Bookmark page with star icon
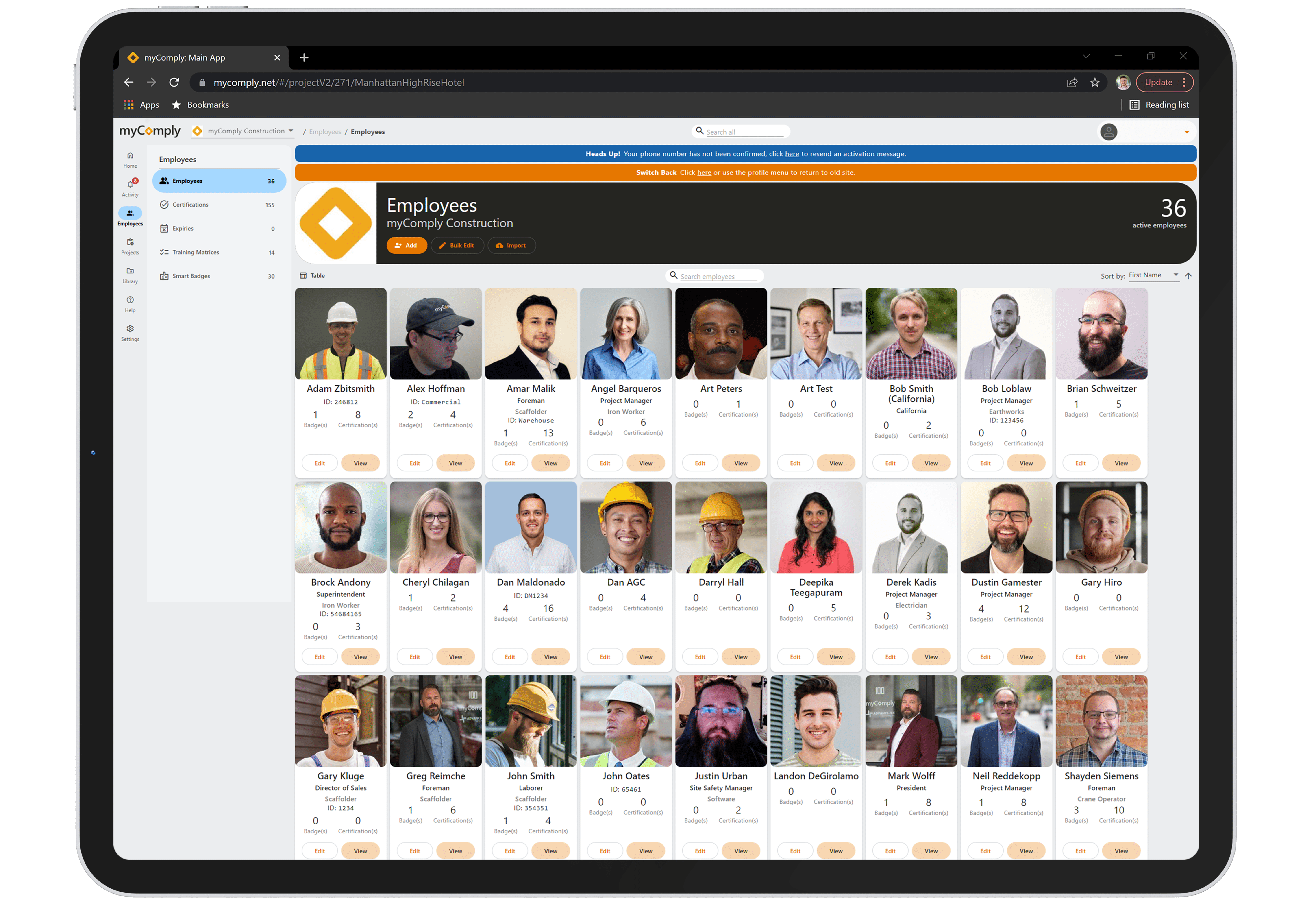 pyautogui.click(x=1094, y=83)
